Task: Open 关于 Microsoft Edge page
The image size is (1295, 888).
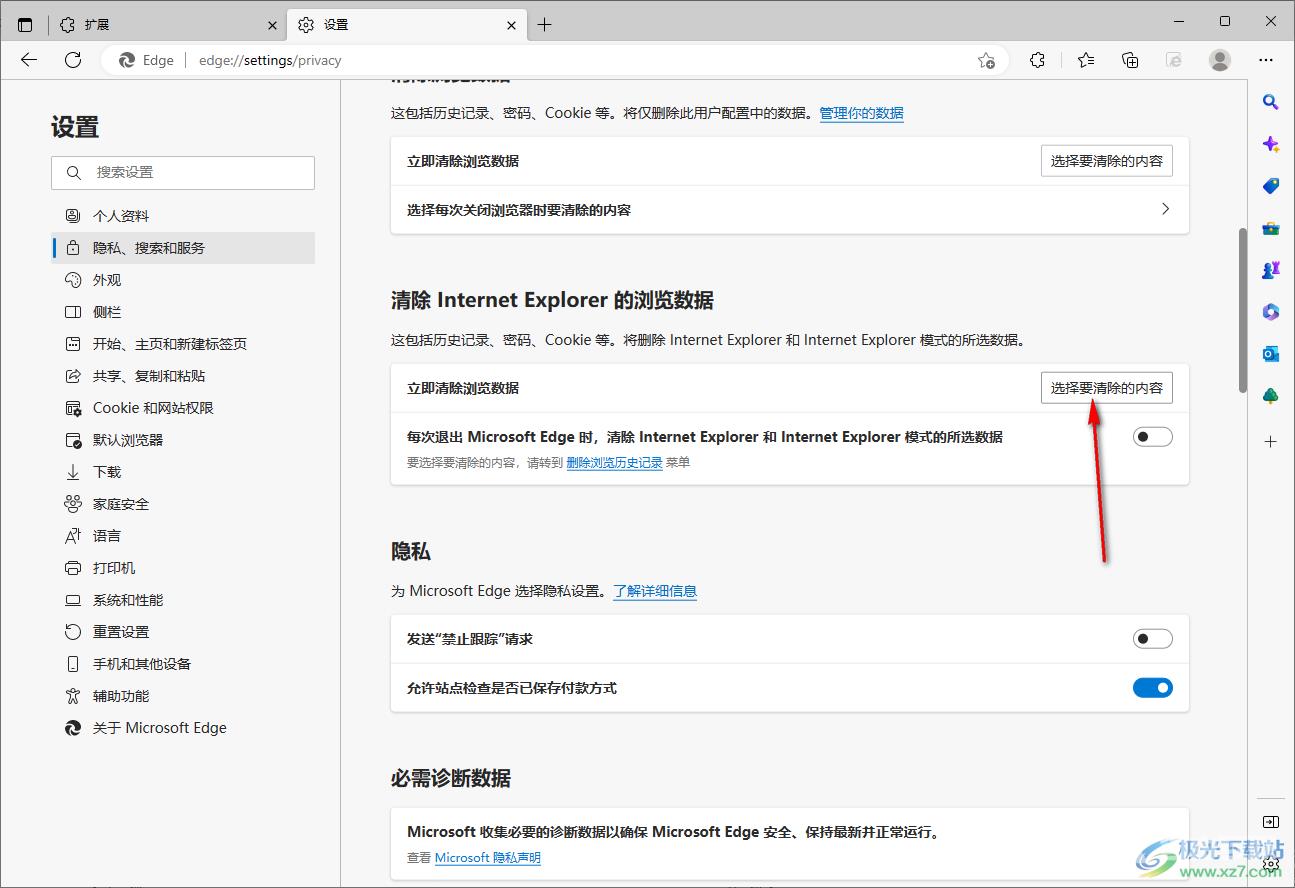Action: point(183,728)
